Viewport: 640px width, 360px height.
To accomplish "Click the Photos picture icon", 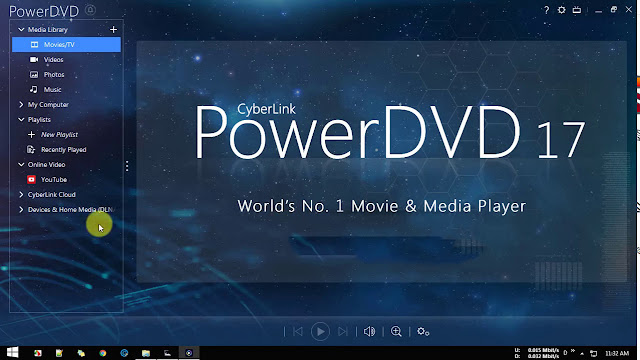I will click(x=34, y=75).
